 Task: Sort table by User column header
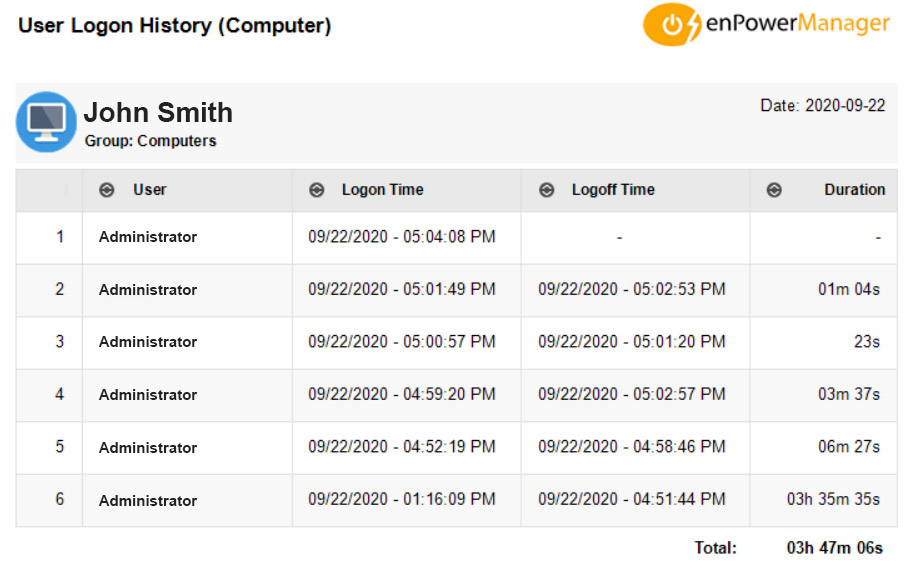pos(150,190)
